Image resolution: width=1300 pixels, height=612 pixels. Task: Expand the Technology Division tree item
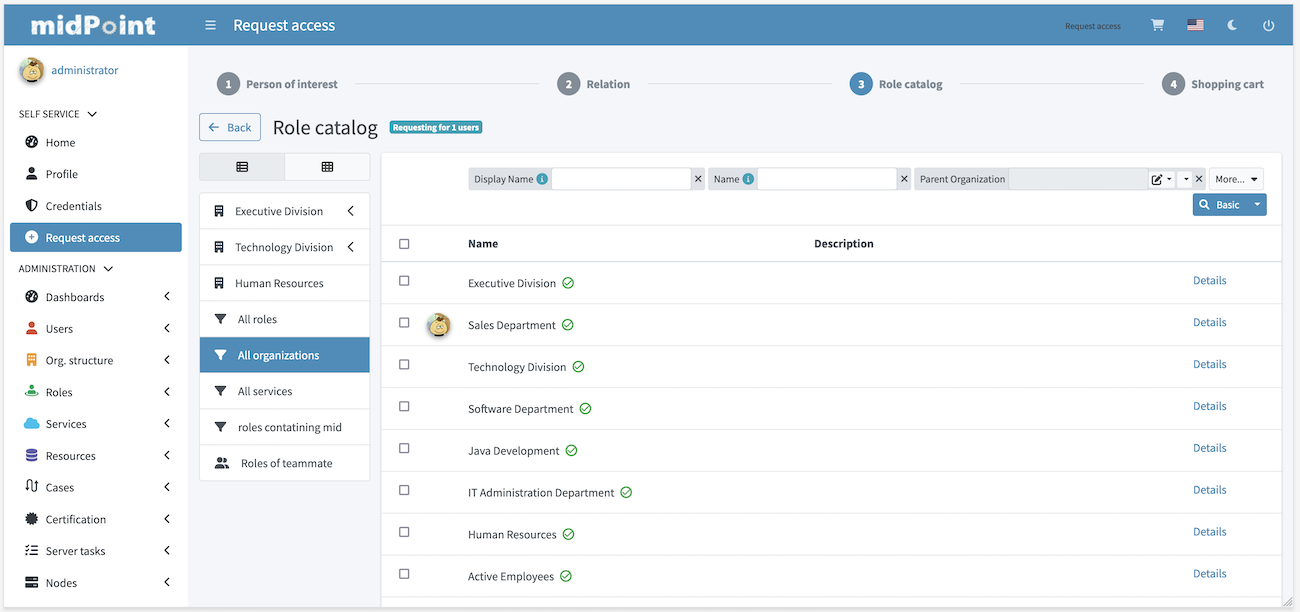coord(352,246)
